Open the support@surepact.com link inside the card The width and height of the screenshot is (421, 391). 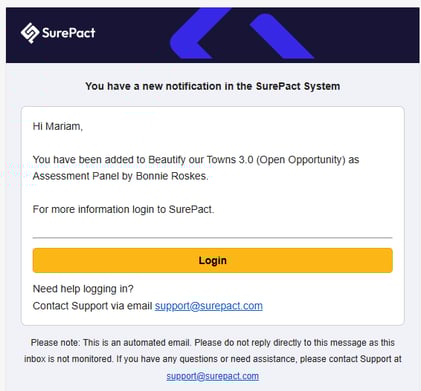coord(209,306)
